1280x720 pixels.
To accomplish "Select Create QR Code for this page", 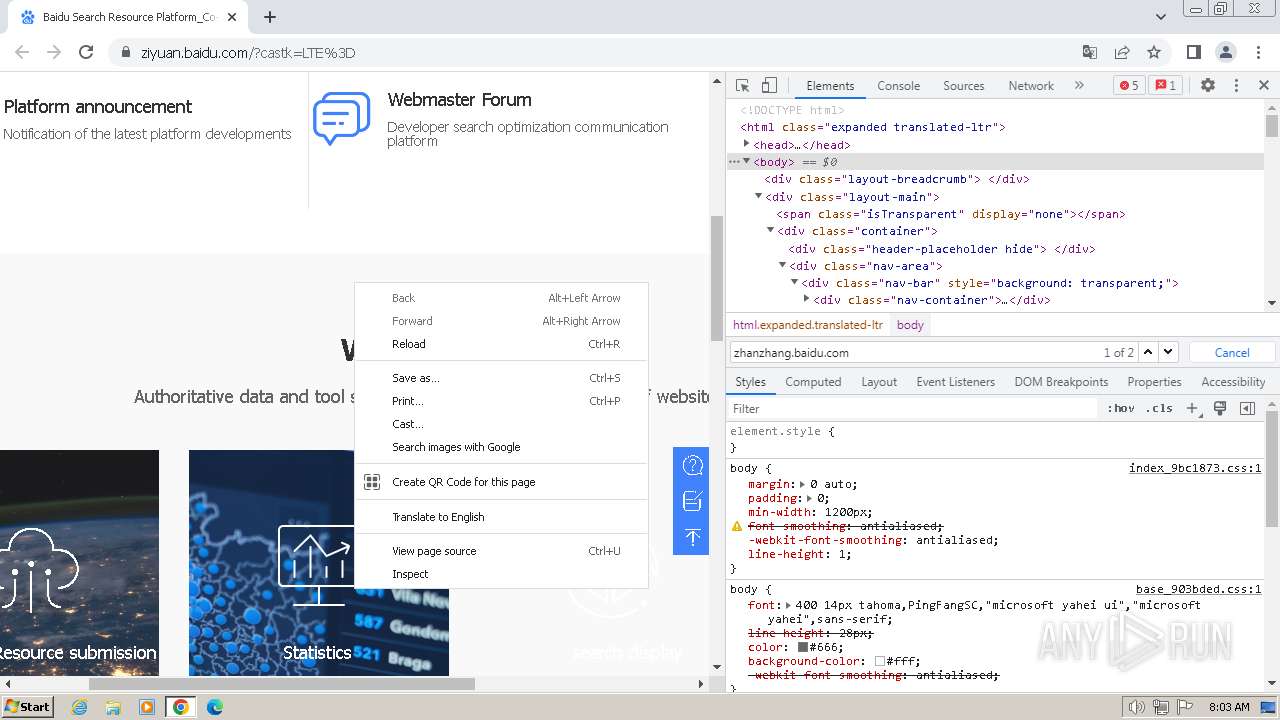I will coord(501,482).
